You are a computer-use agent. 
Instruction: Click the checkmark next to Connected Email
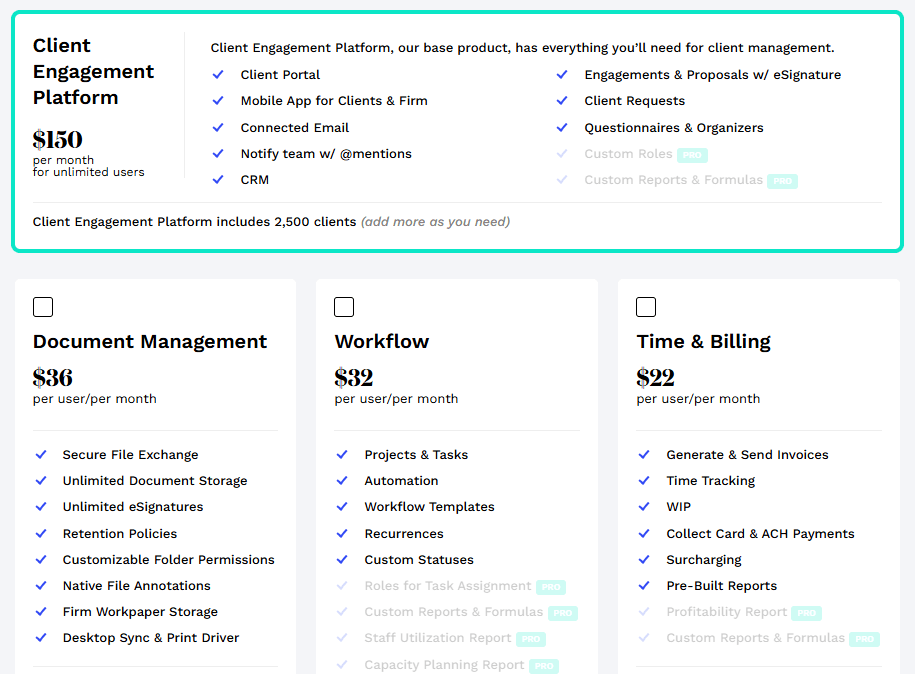coord(218,128)
